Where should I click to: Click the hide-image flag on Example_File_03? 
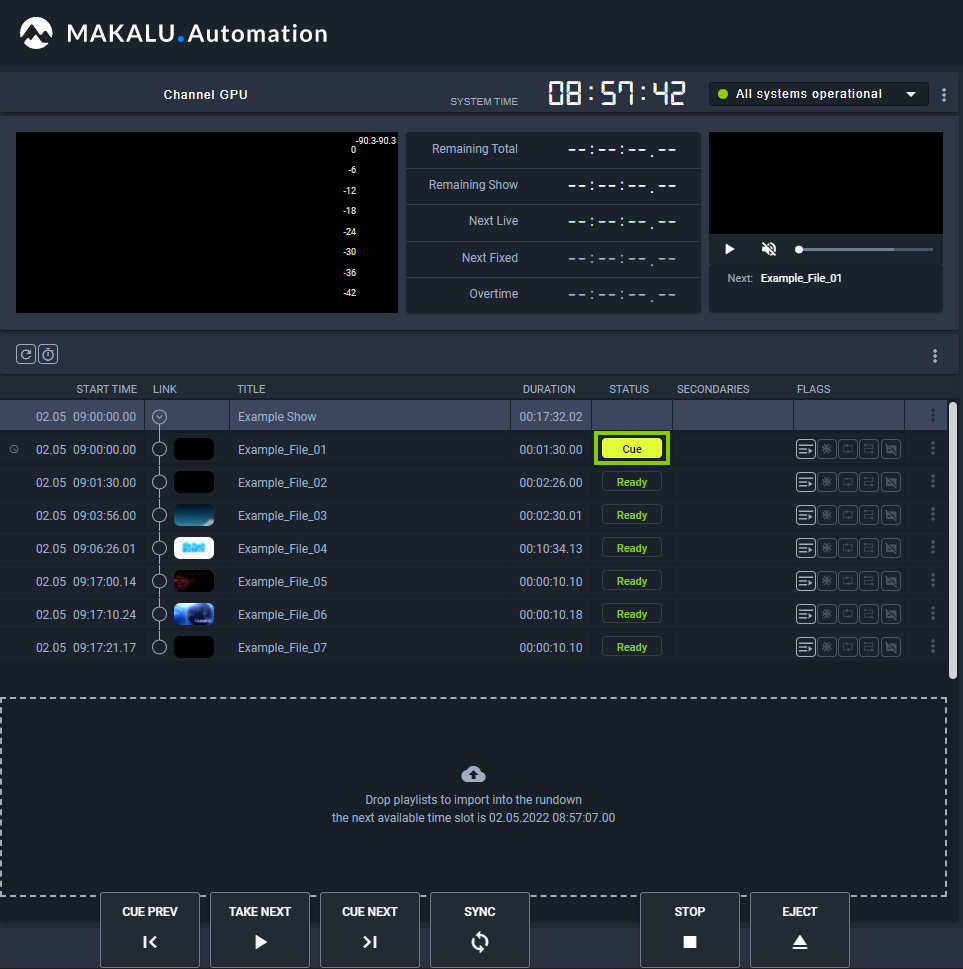tap(891, 515)
